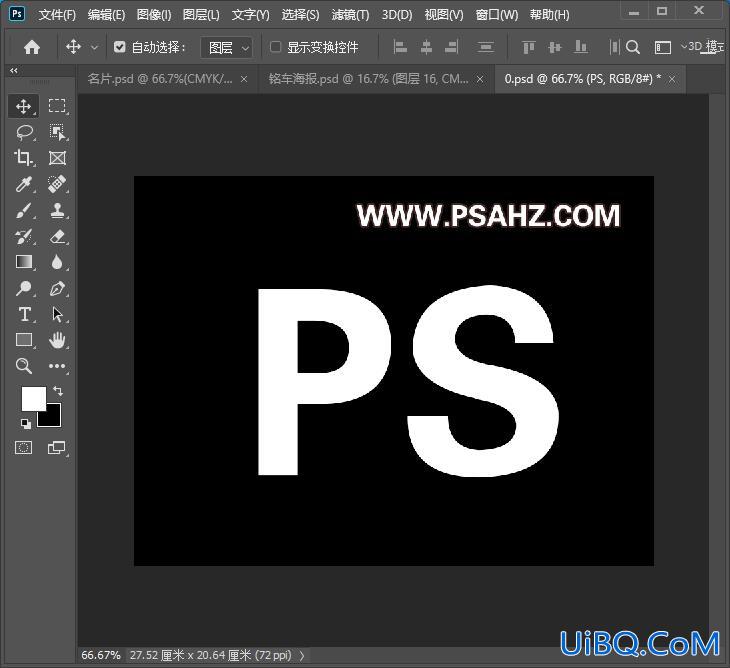Viewport: 730px width, 668px height.
Task: Open the Help (帮助) menu
Action: tap(549, 15)
